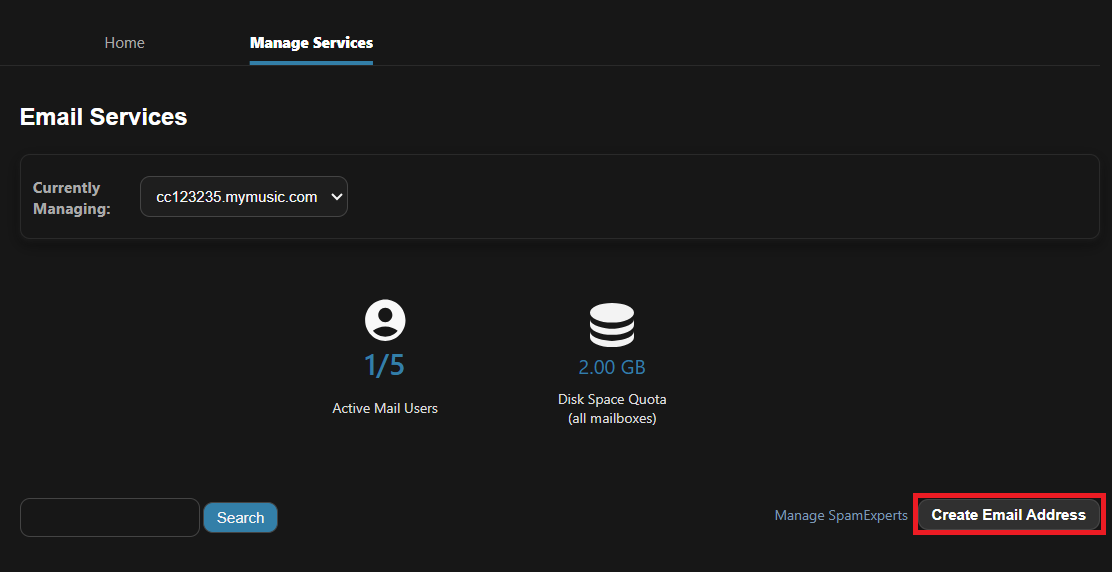
Task: Select the Disk Space Quota caption text
Action: point(612,399)
